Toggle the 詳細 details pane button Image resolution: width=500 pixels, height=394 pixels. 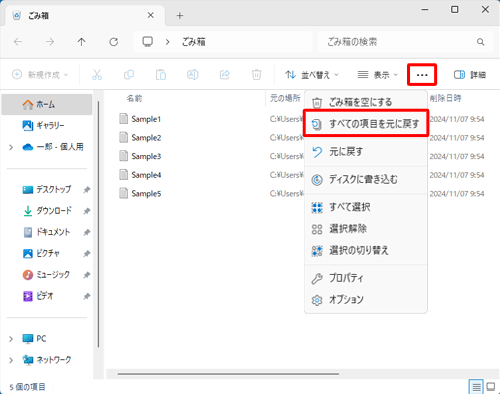point(470,75)
